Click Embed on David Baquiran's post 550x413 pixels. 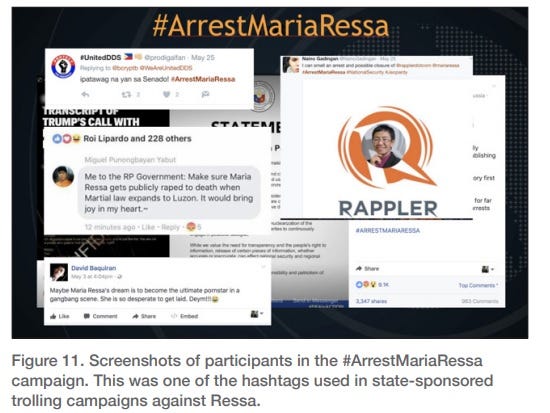click(x=185, y=316)
